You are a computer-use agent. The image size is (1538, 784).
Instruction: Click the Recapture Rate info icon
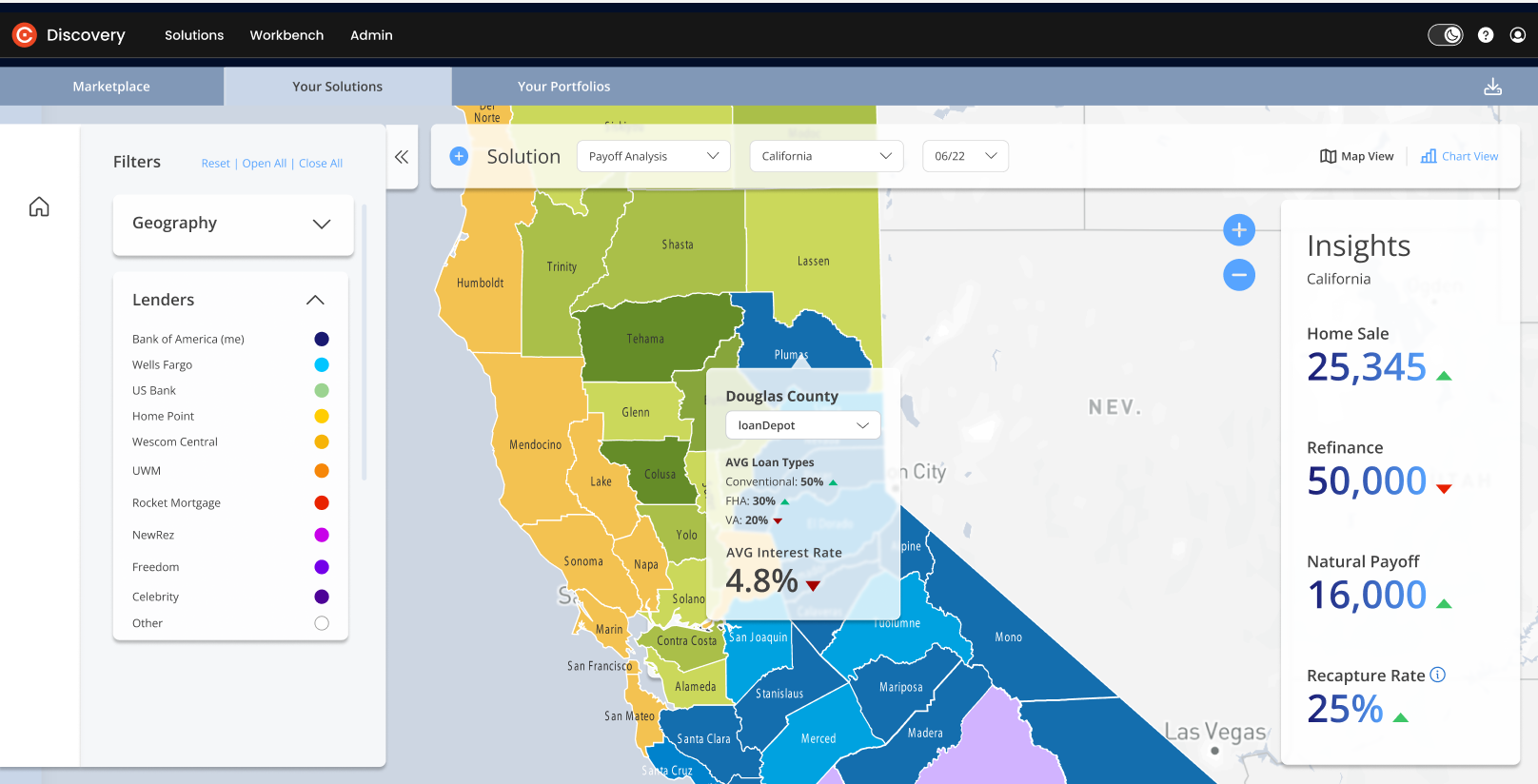[x=1437, y=675]
